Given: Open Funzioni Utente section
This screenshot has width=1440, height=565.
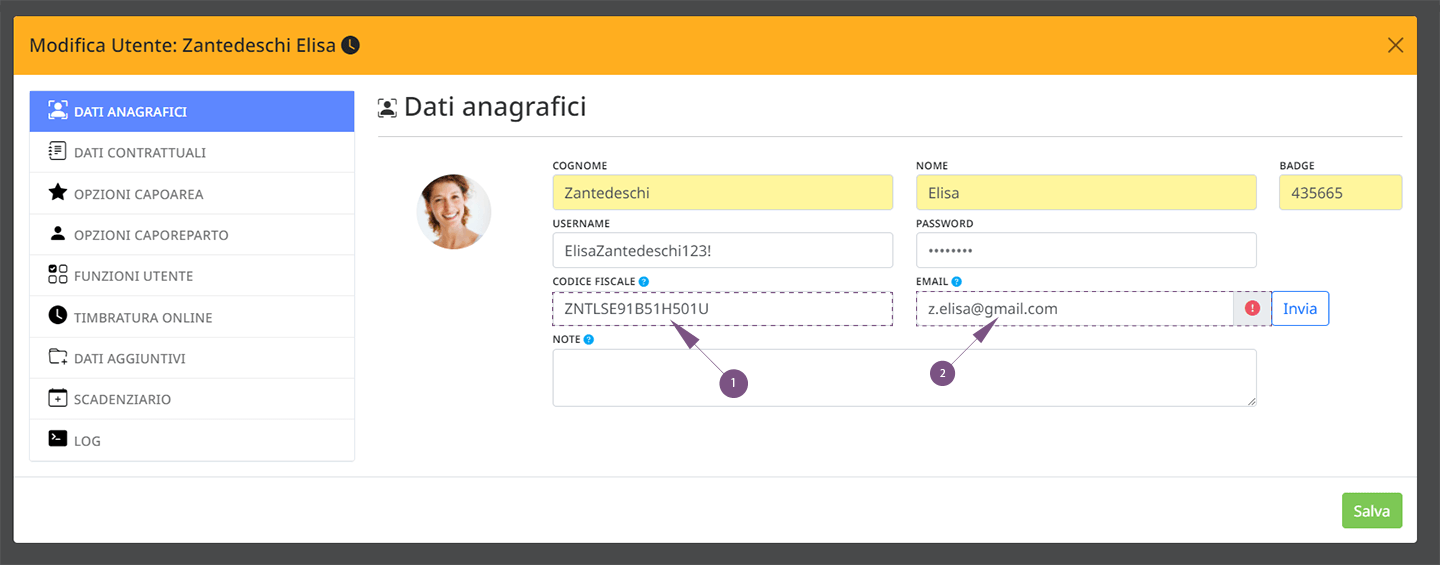Looking at the screenshot, I should pyautogui.click(x=192, y=275).
